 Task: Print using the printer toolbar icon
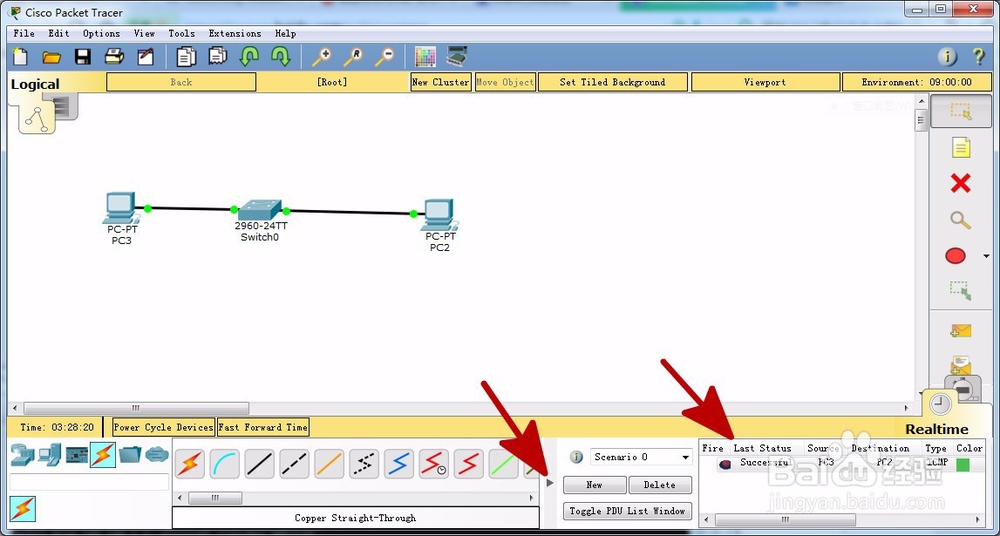pos(114,57)
